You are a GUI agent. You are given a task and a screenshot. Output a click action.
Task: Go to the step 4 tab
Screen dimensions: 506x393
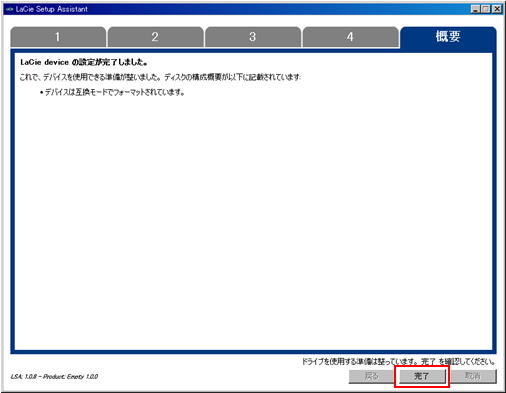350,37
